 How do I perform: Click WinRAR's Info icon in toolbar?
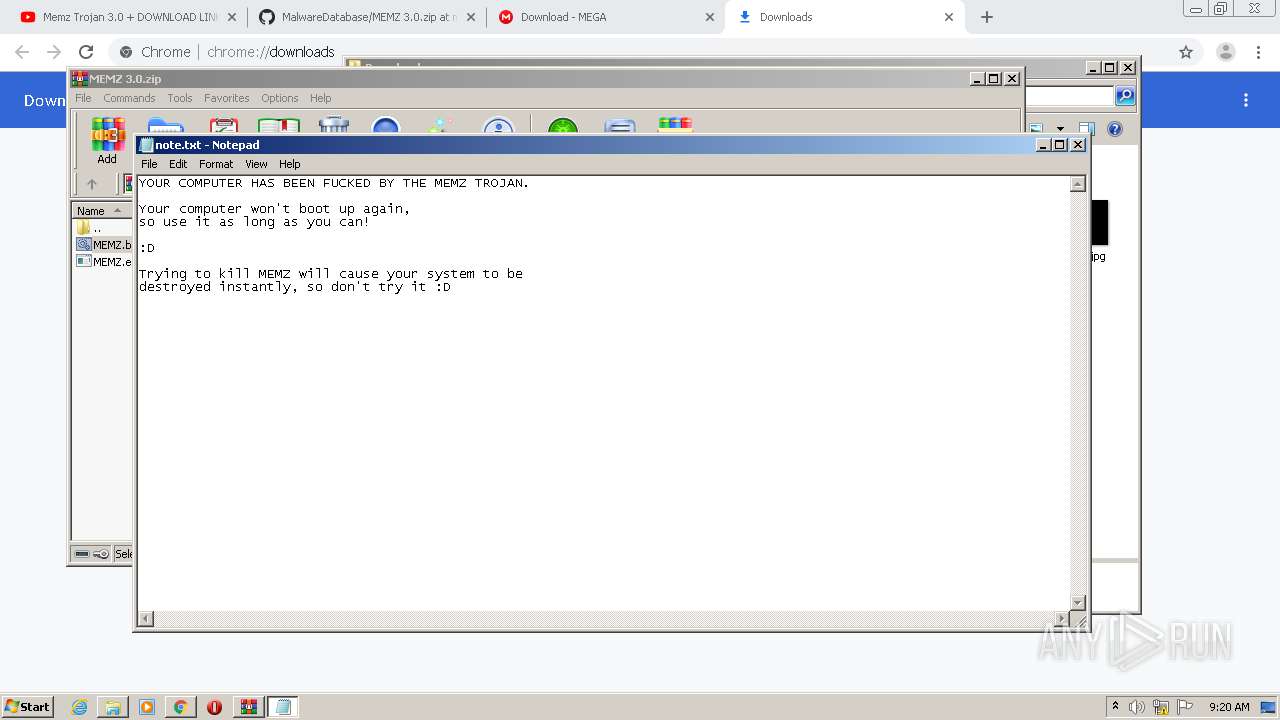[497, 126]
